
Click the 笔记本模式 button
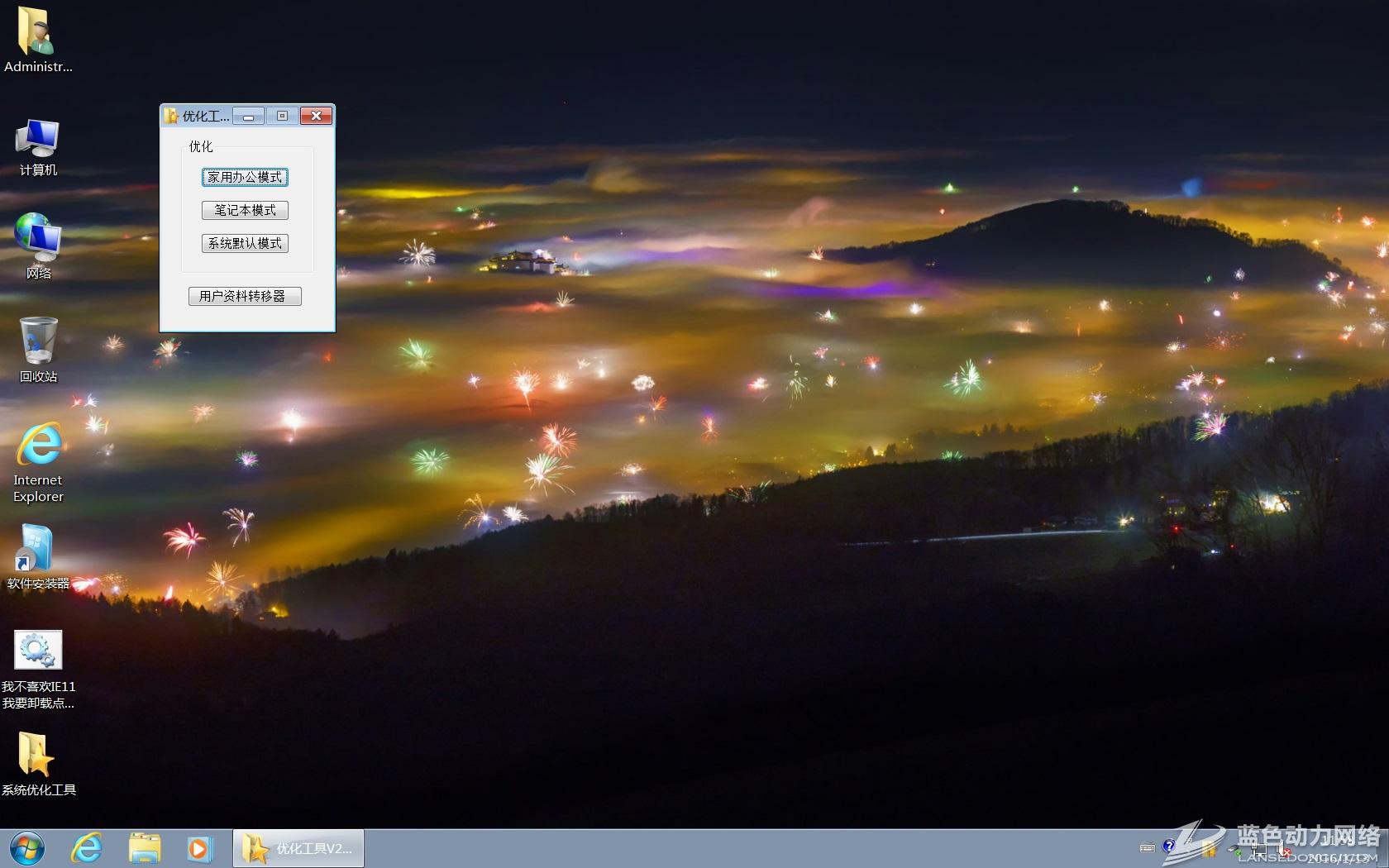pos(245,210)
